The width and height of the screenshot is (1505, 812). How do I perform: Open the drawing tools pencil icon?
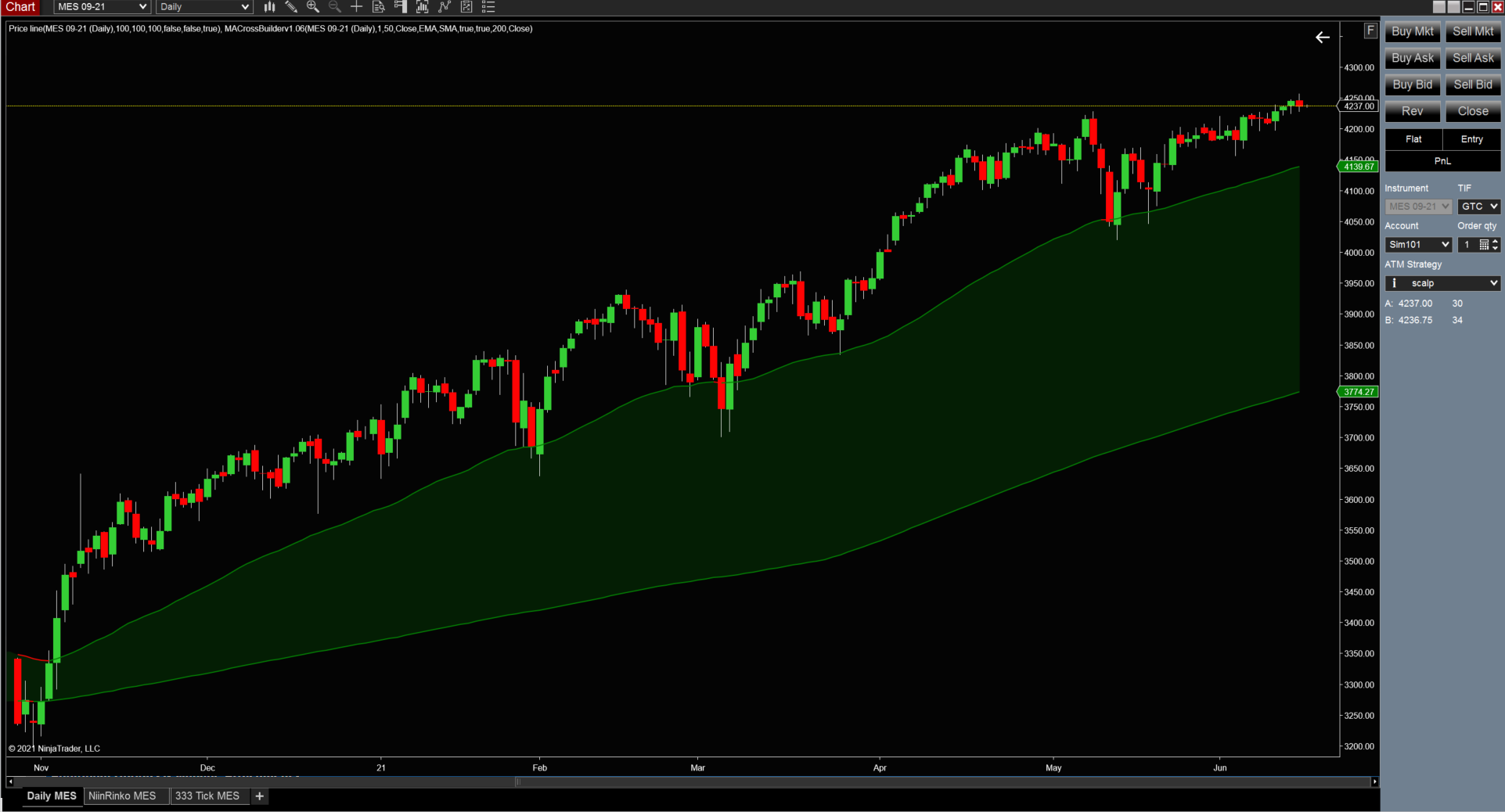point(291,7)
